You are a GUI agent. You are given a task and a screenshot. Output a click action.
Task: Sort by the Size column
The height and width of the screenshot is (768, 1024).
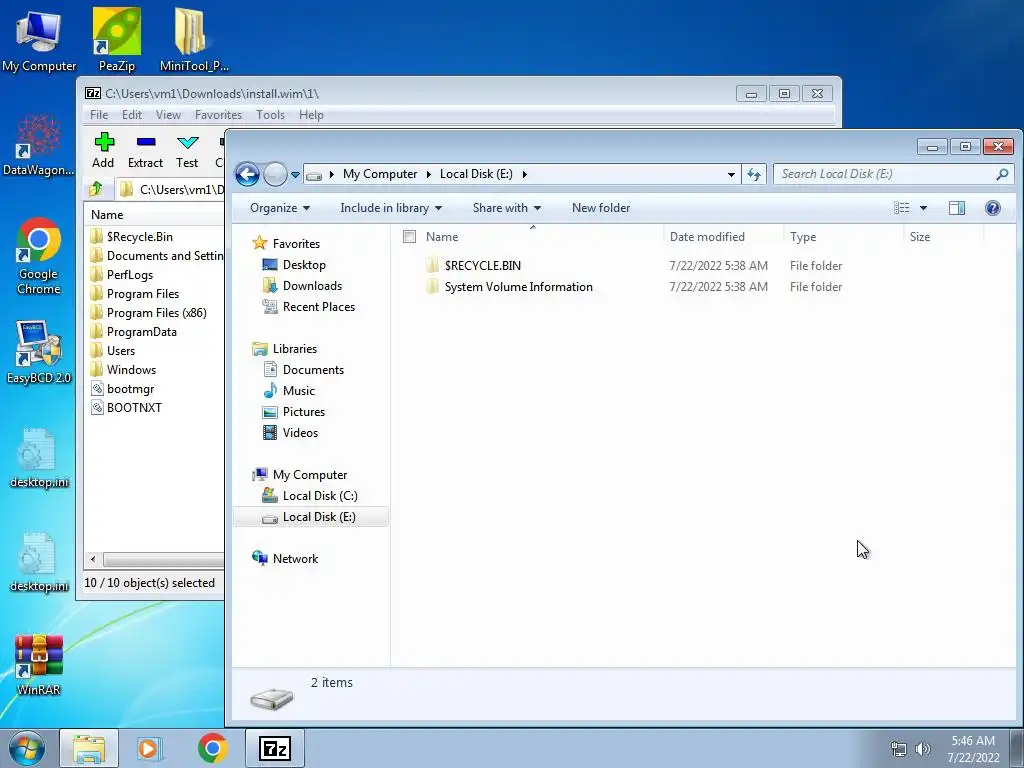[x=920, y=236]
